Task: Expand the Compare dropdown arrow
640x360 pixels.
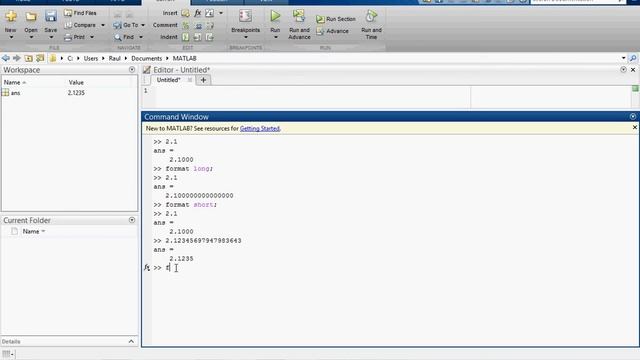Action: [103, 25]
